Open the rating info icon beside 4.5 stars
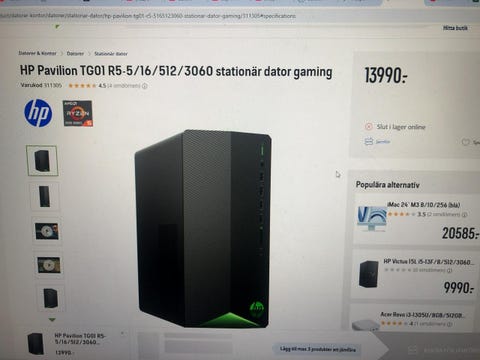Screen dimensions: 480x360 coord(145,86)
